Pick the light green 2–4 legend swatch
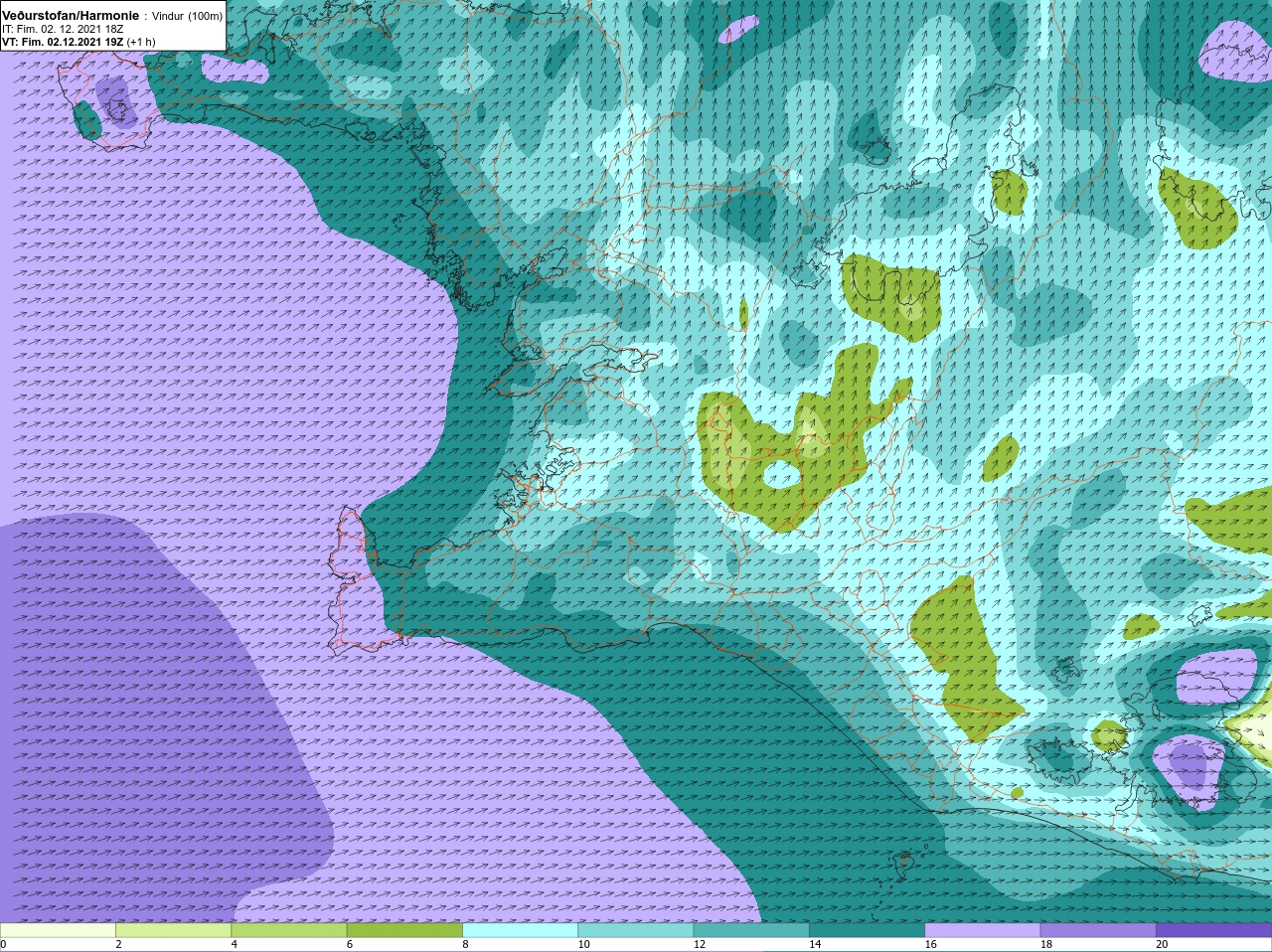Screen dimensions: 1272x952 tap(173, 931)
